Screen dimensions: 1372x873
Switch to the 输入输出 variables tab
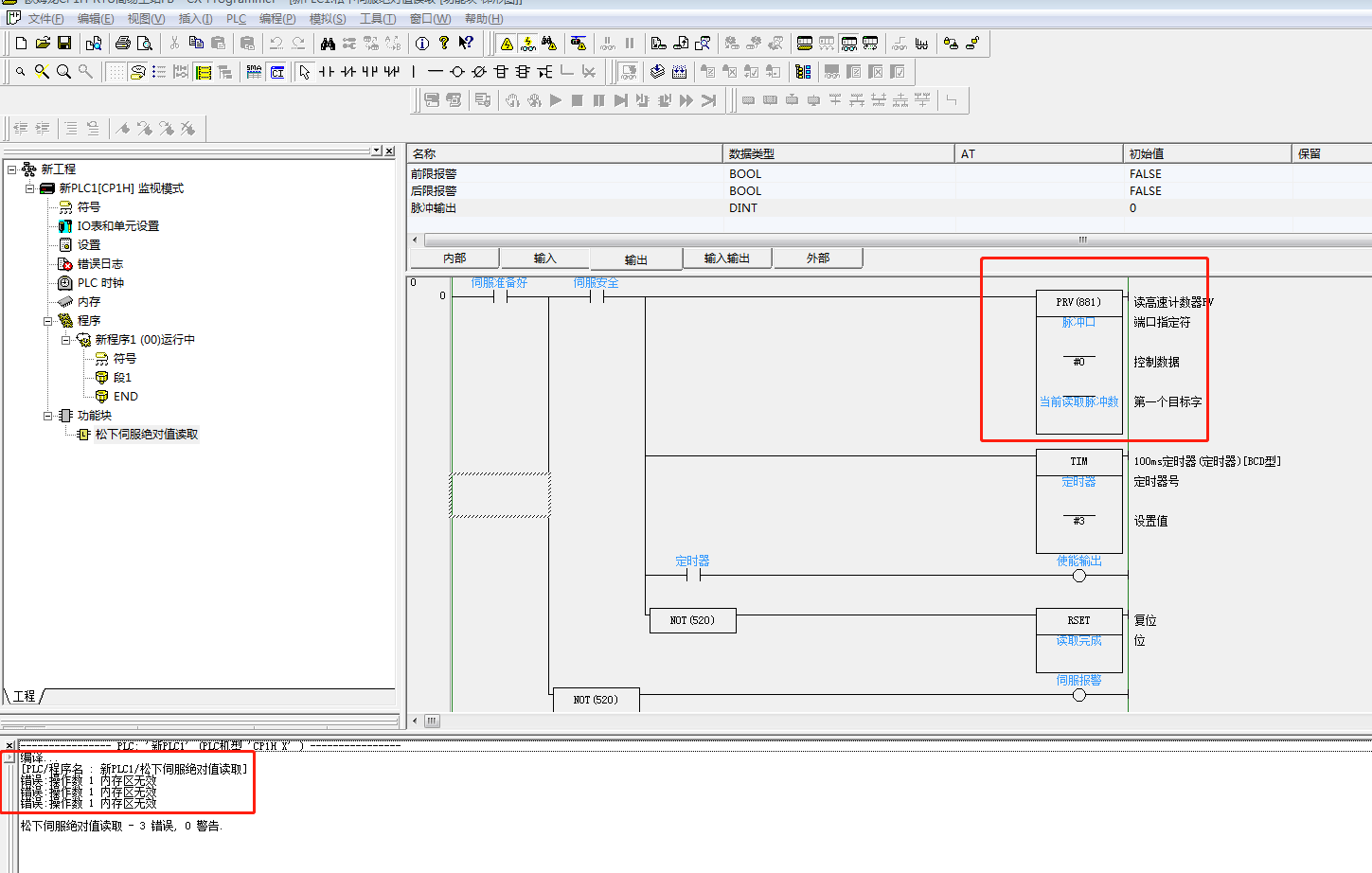coord(726,258)
